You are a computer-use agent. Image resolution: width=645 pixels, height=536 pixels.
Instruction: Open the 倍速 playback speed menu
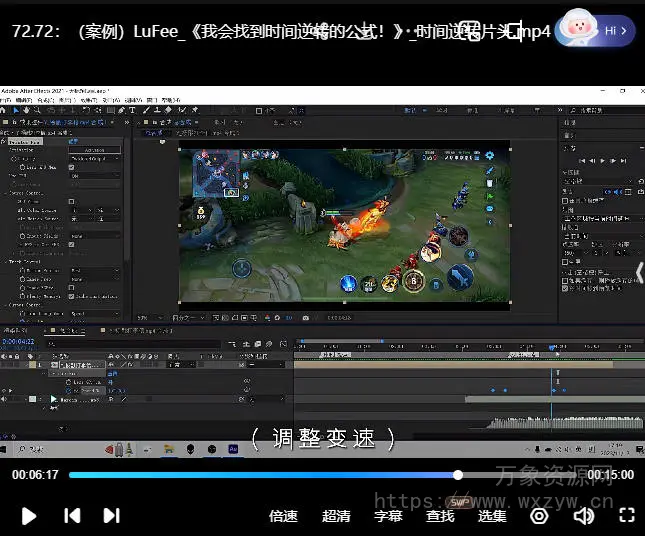pyautogui.click(x=283, y=516)
